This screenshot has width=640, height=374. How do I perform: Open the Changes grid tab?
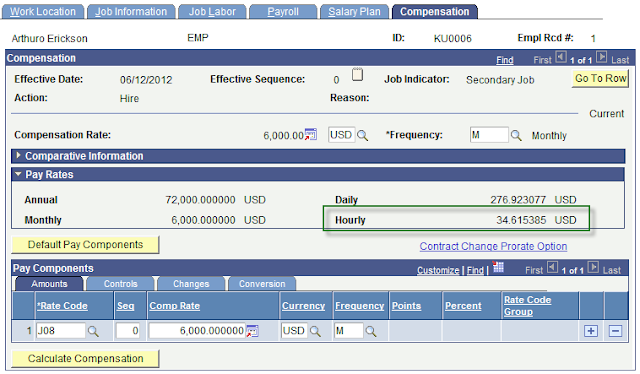click(191, 284)
